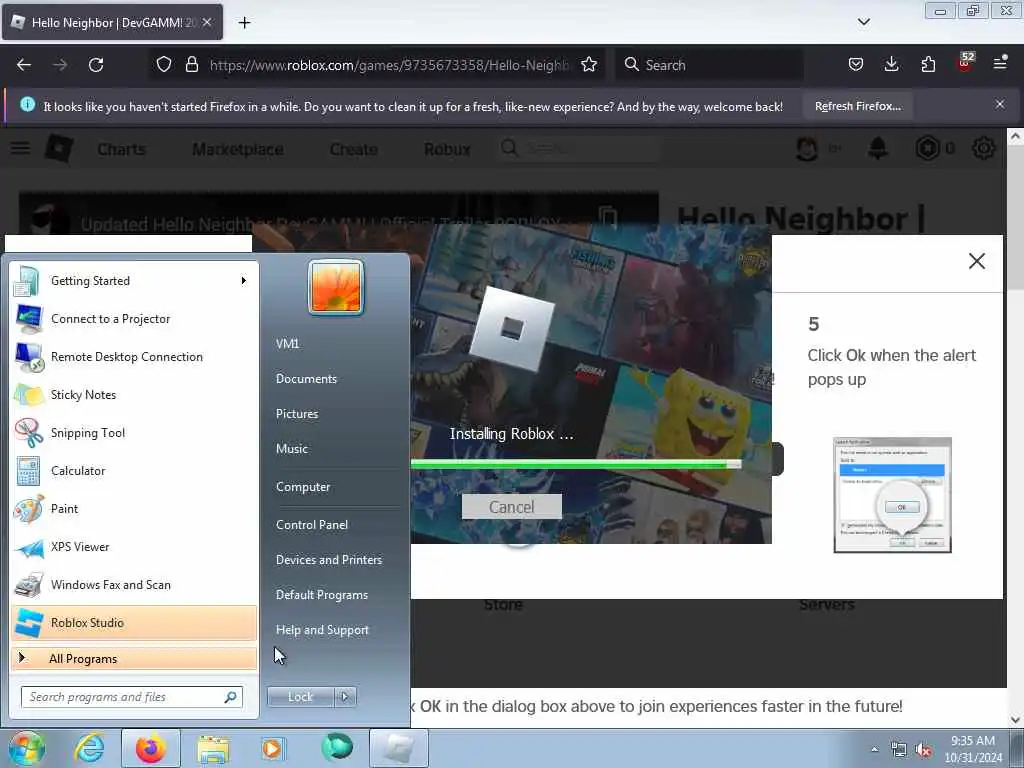The image size is (1024, 768).
Task: Open the Extensions puzzle icon
Action: (928, 64)
